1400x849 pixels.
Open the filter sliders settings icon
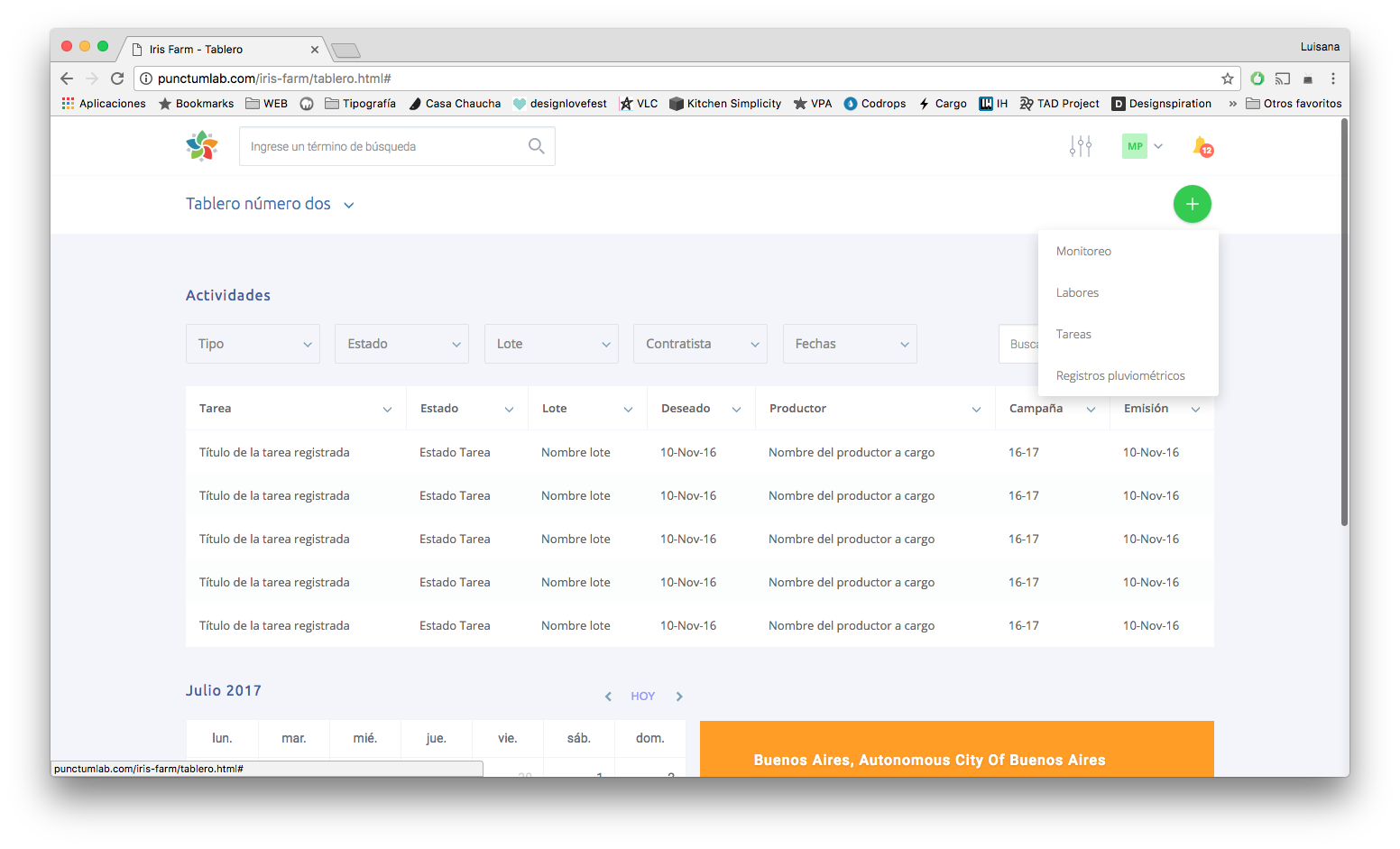(x=1080, y=146)
